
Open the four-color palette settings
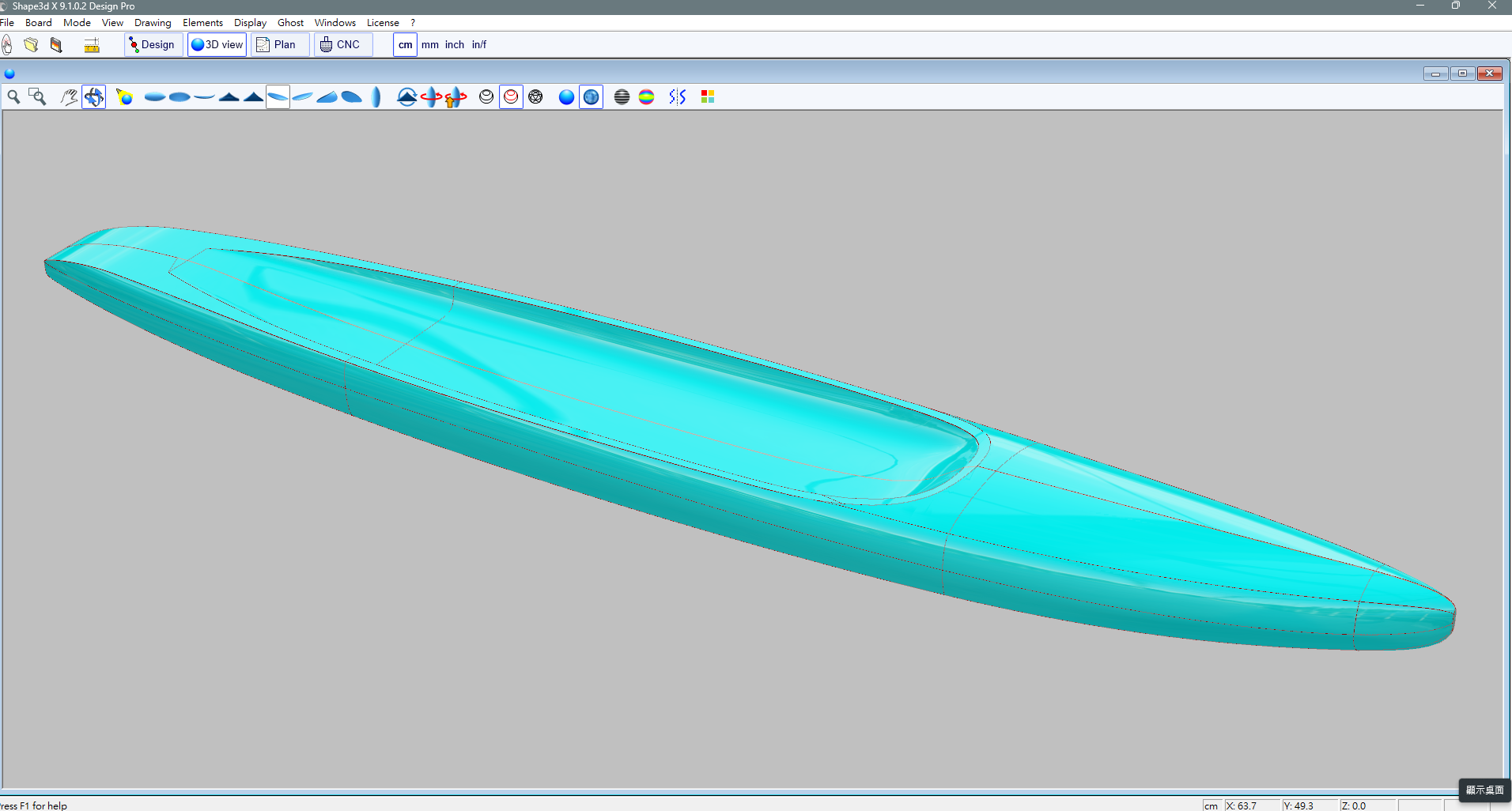click(708, 96)
